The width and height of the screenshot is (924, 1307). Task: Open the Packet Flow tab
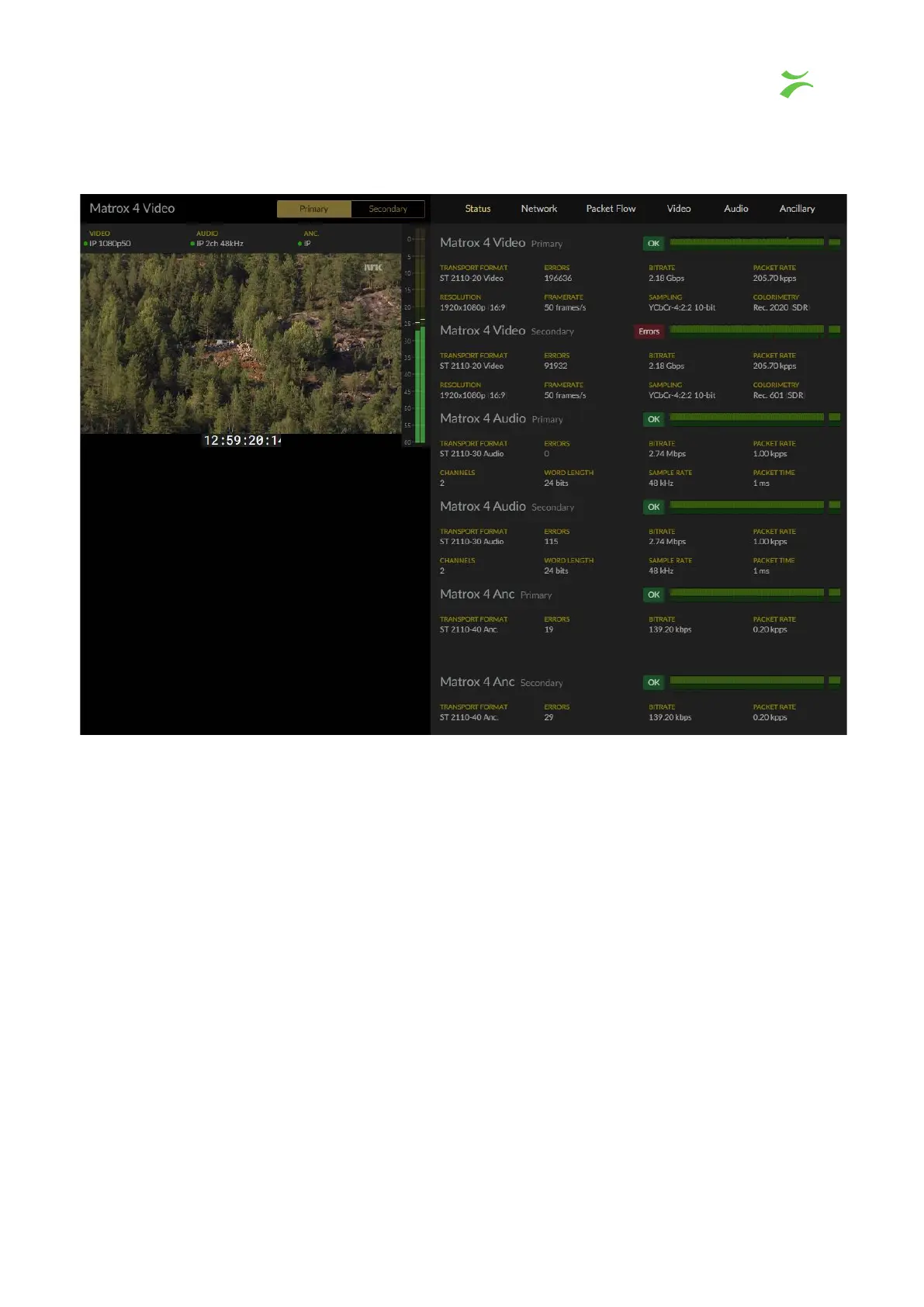coord(611,209)
